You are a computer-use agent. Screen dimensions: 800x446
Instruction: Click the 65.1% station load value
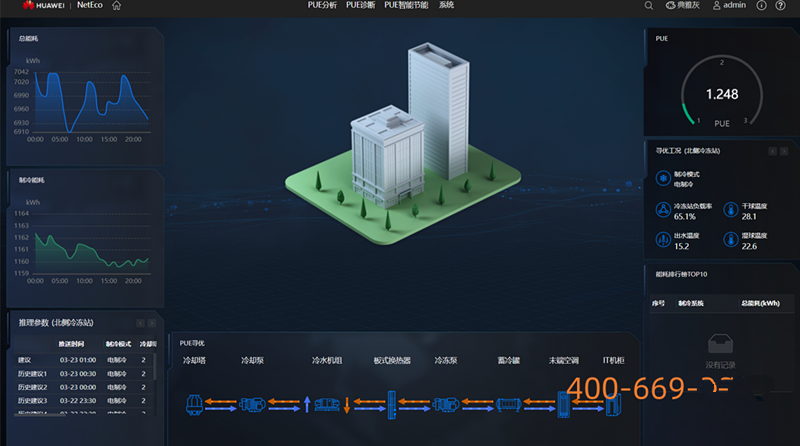click(685, 216)
